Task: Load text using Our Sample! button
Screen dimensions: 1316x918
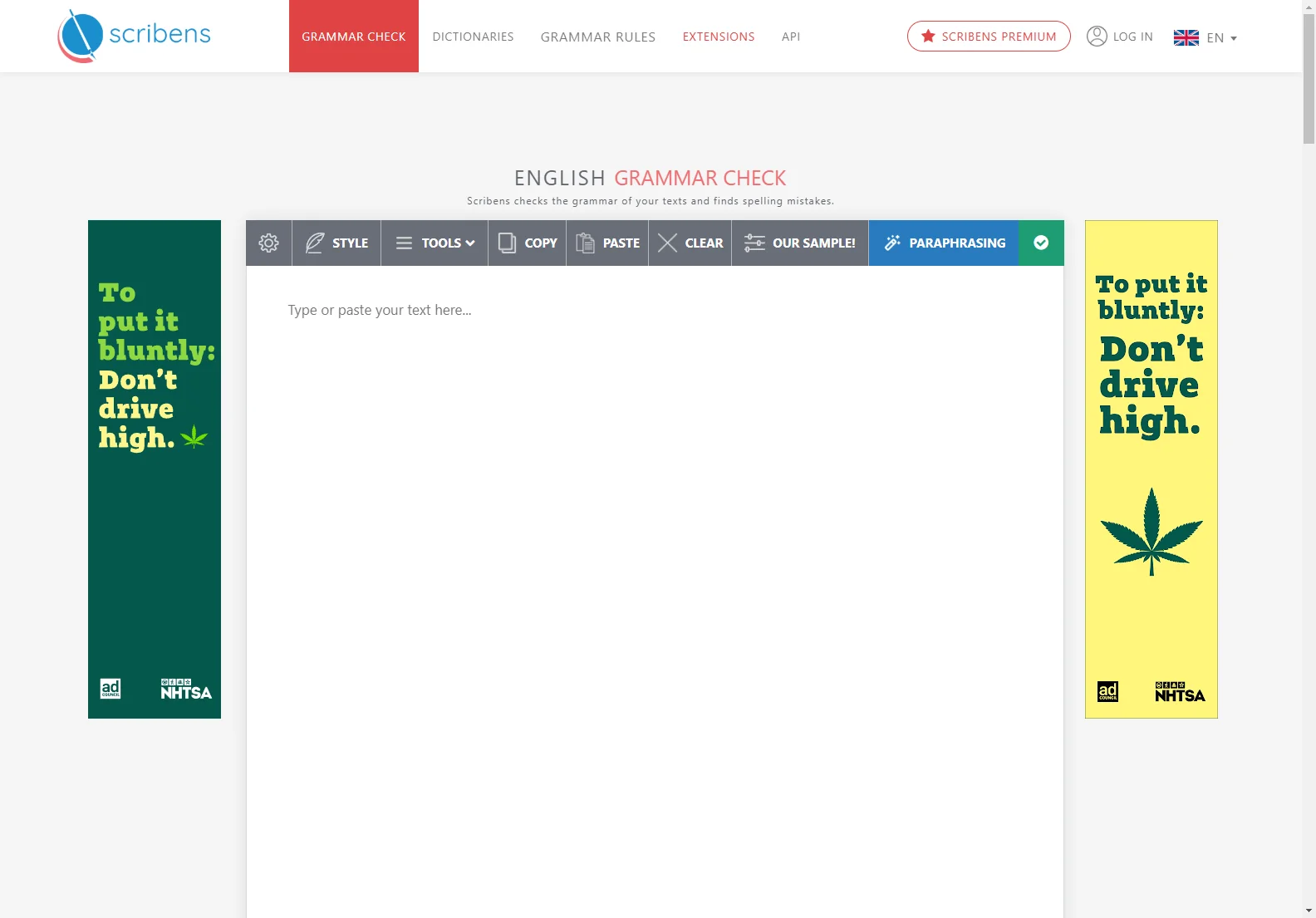Action: tap(800, 243)
